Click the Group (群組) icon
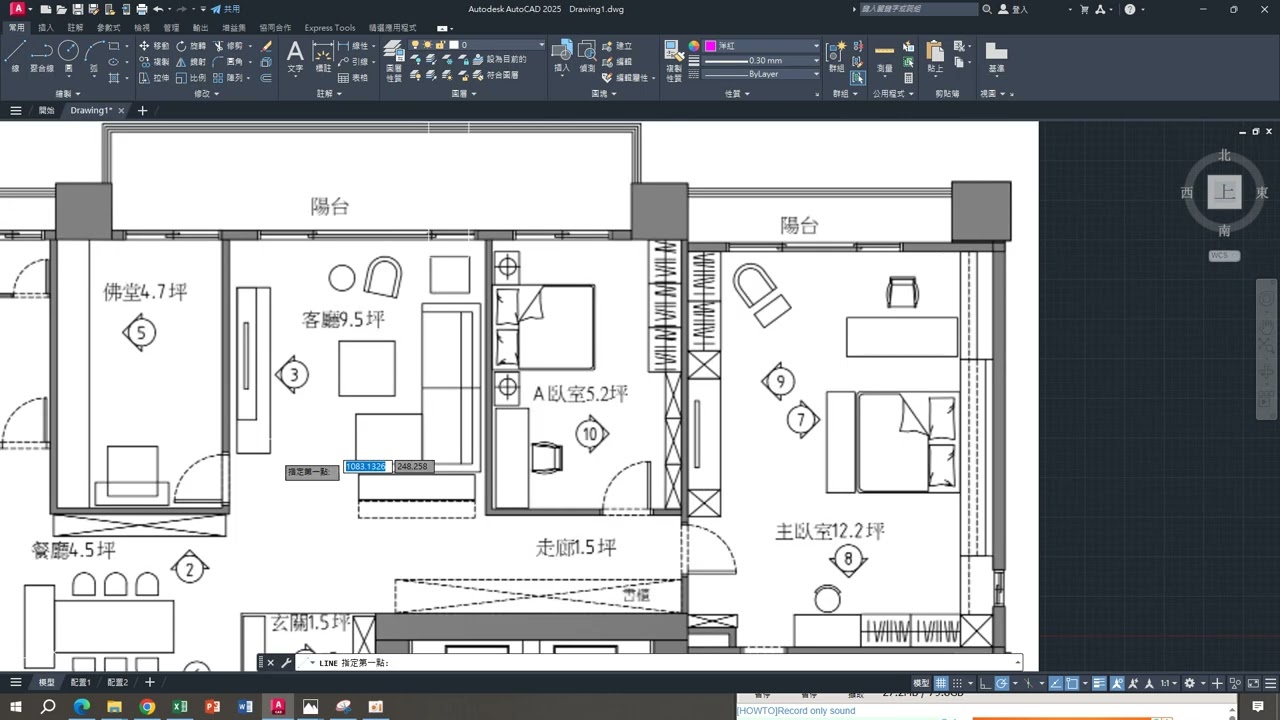 tap(837, 55)
